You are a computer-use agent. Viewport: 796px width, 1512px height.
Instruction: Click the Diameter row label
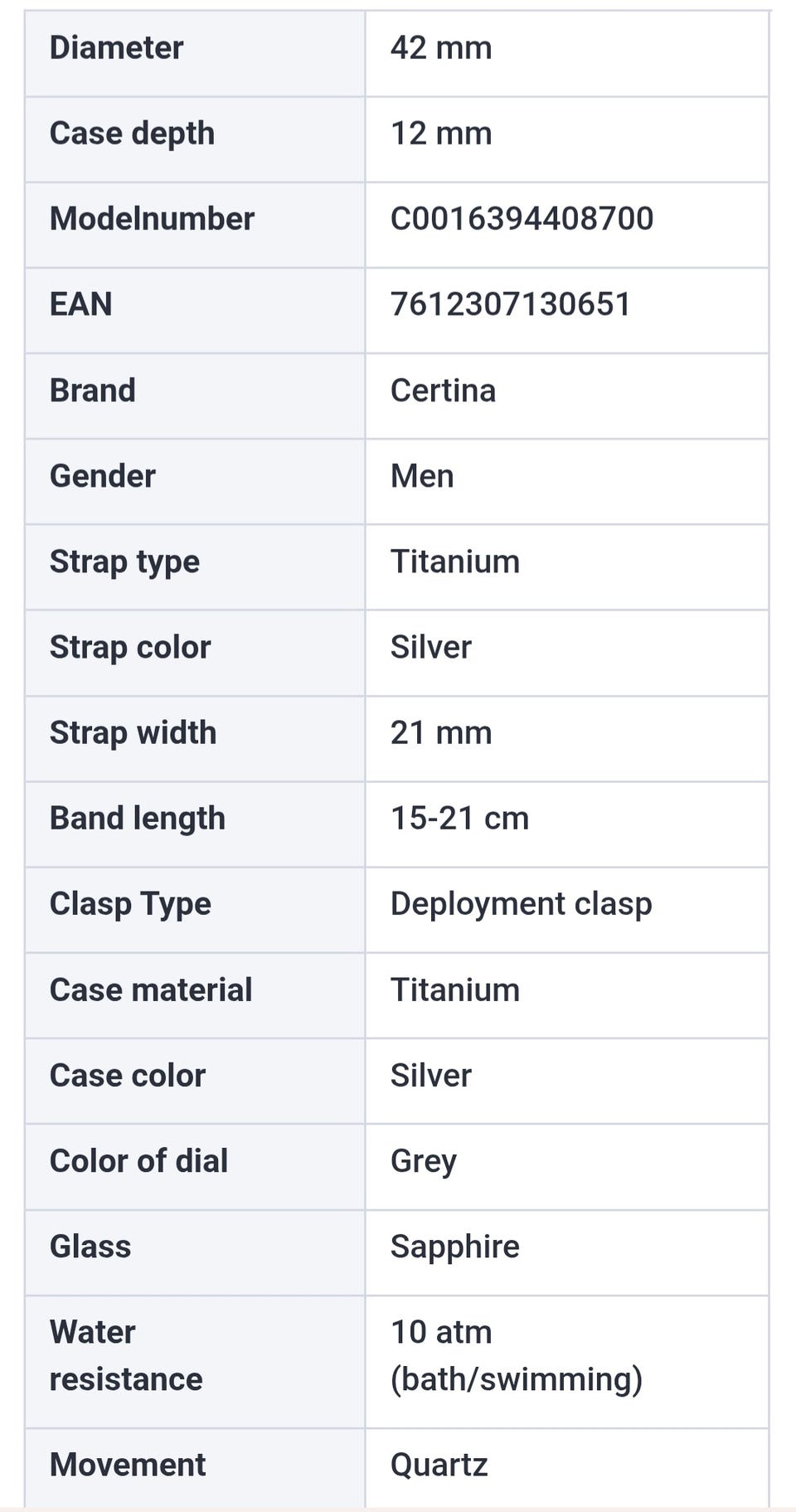click(x=116, y=47)
